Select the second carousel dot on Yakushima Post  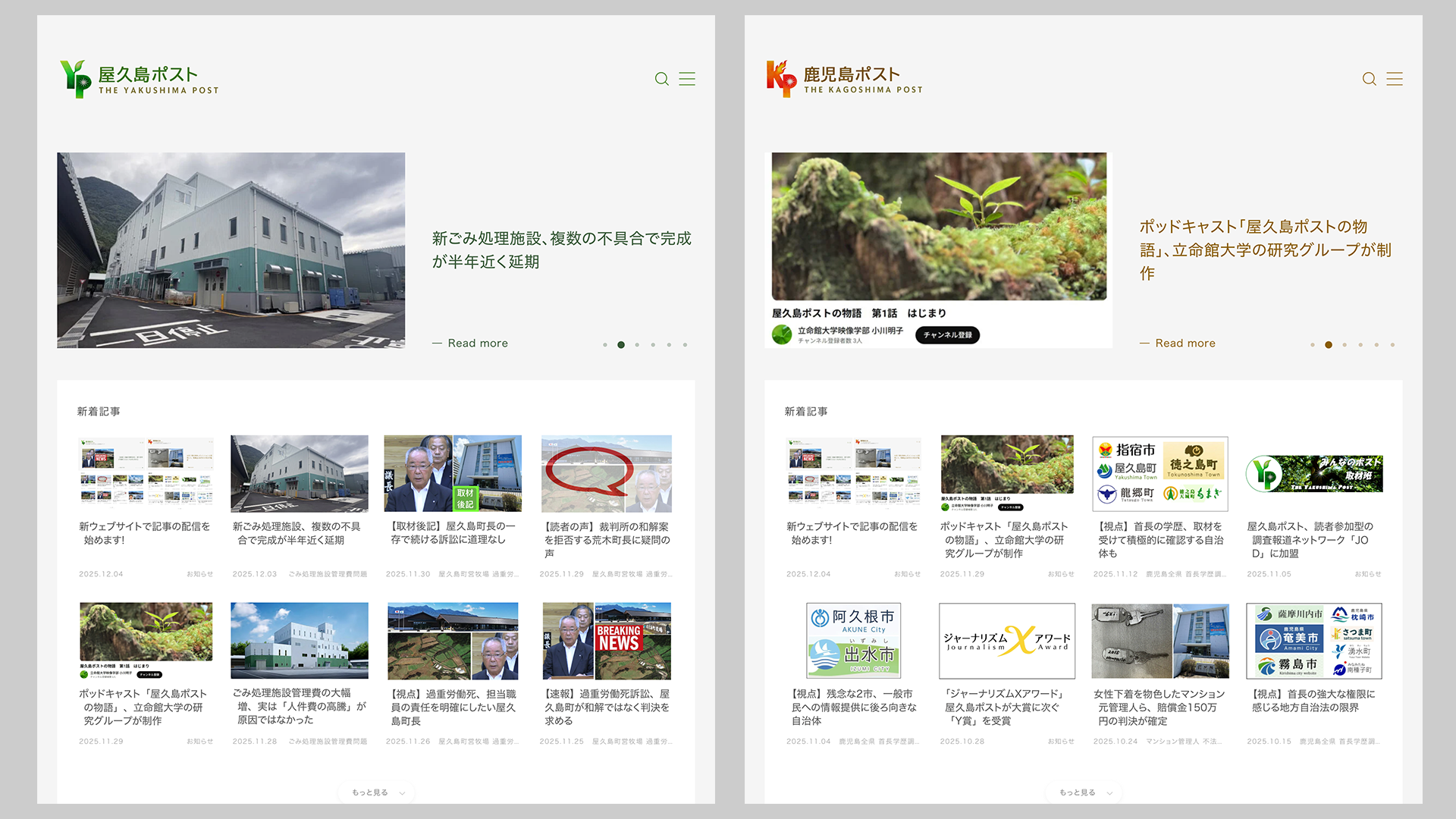point(621,344)
